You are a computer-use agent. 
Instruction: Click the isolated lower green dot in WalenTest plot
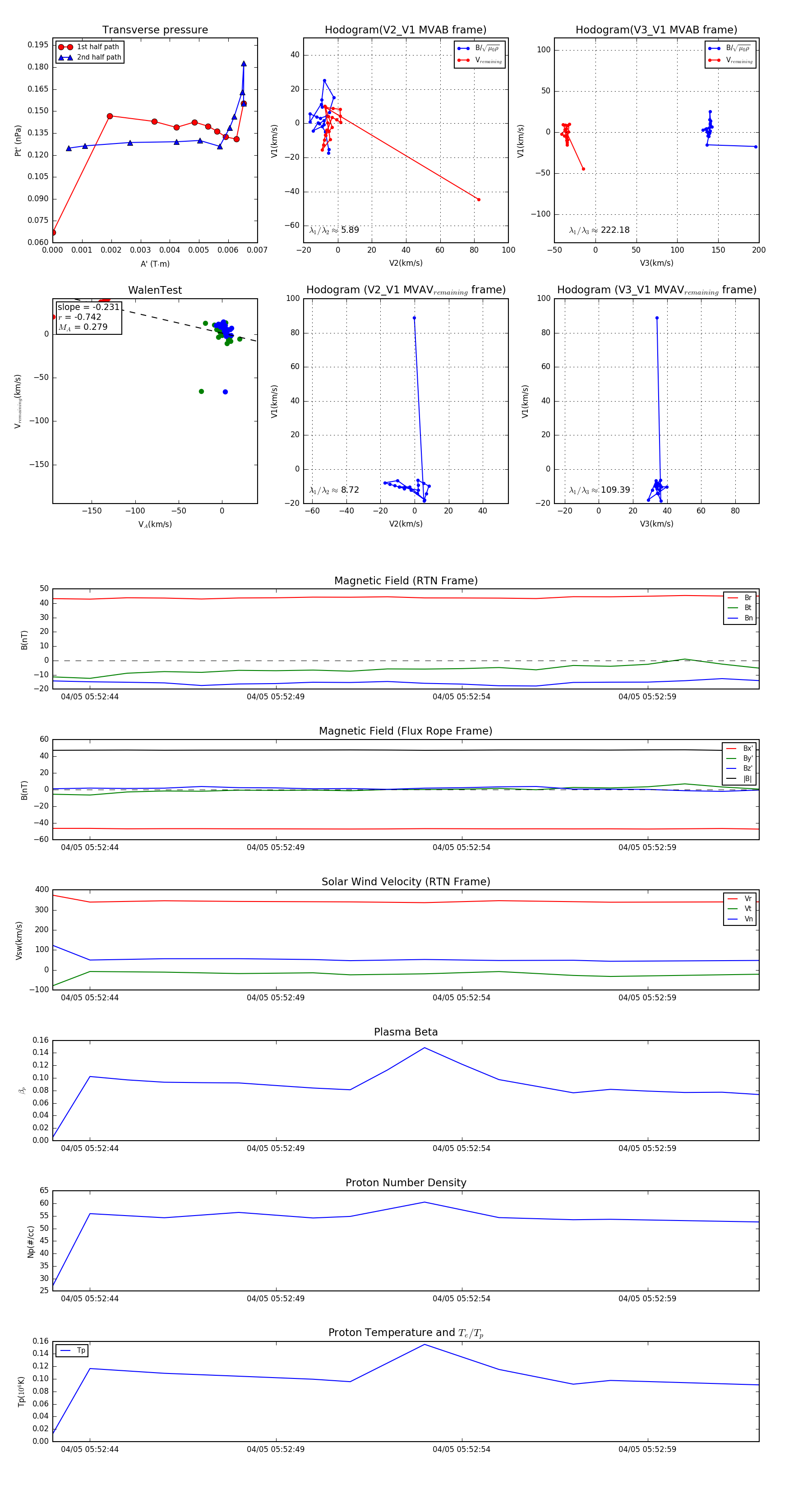(201, 391)
